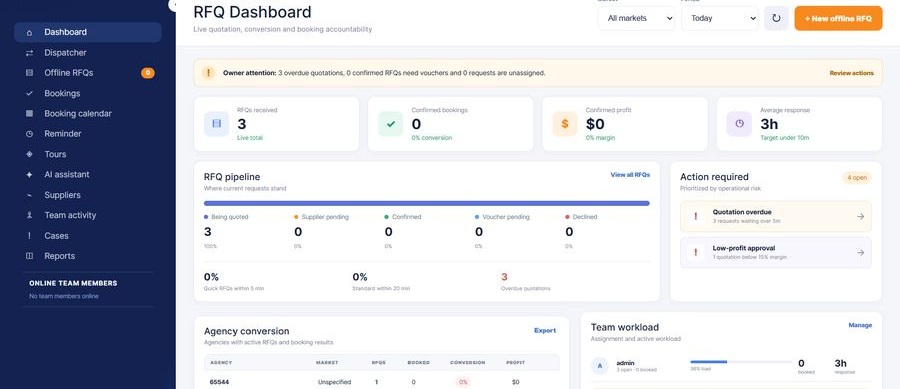Click the CONVERSION column header

[467, 363]
